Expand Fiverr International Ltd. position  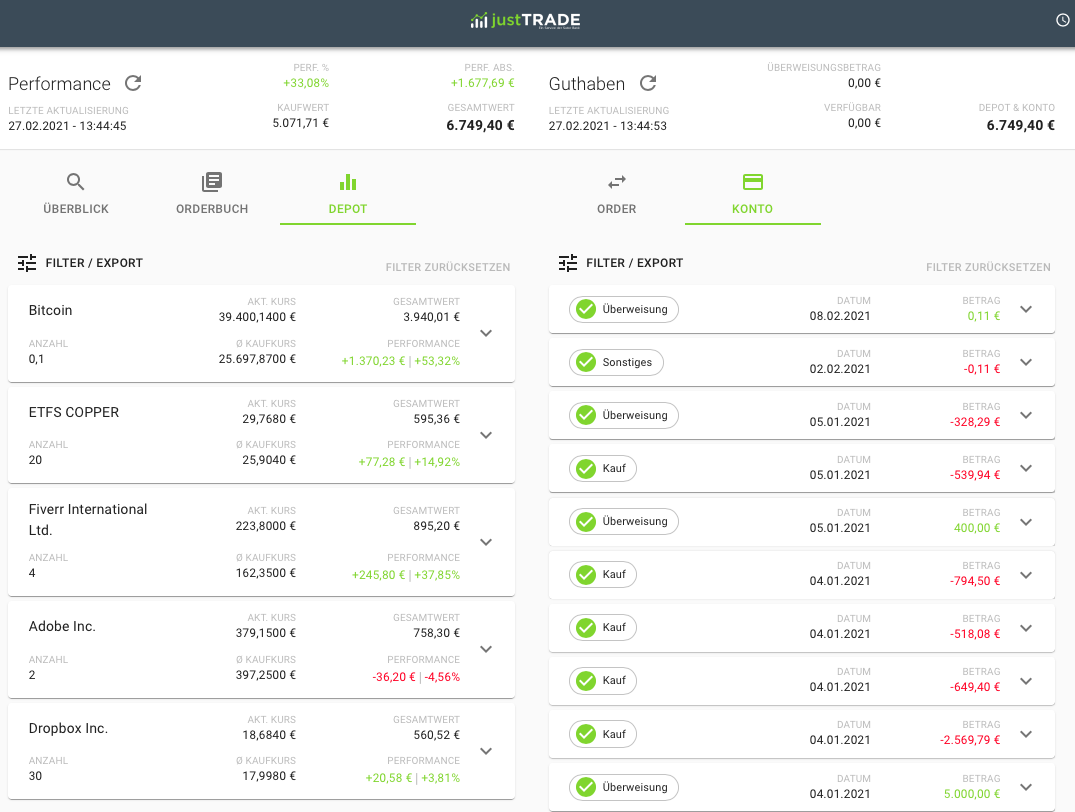pos(486,542)
